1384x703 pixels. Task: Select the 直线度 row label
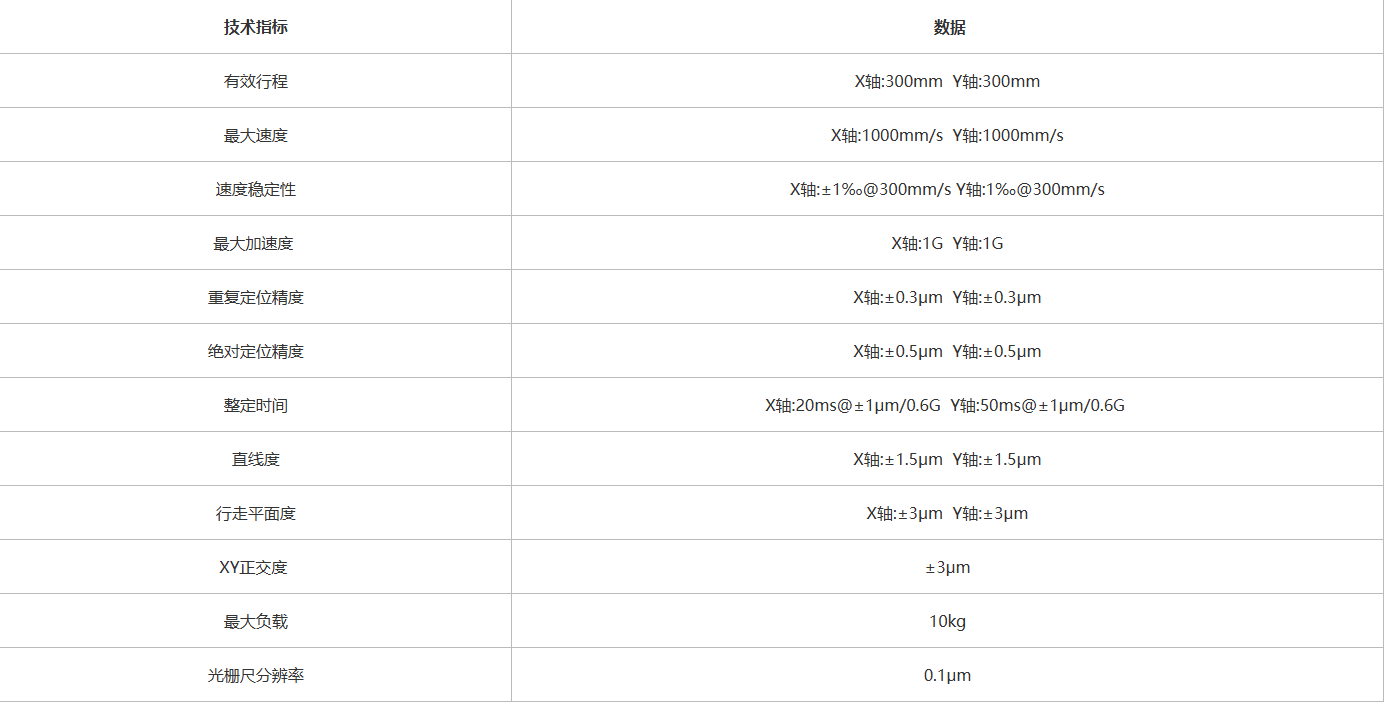click(x=255, y=459)
